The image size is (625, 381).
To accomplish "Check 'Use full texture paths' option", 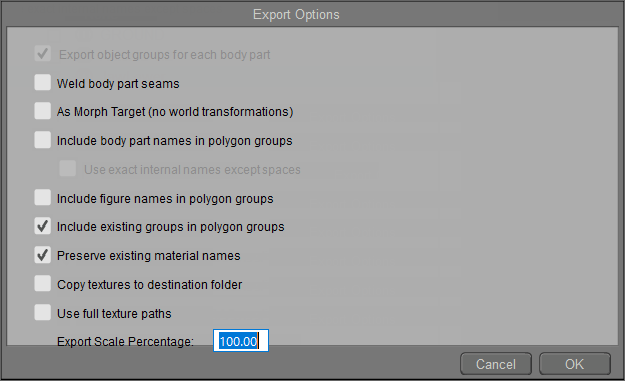I will pos(42,312).
